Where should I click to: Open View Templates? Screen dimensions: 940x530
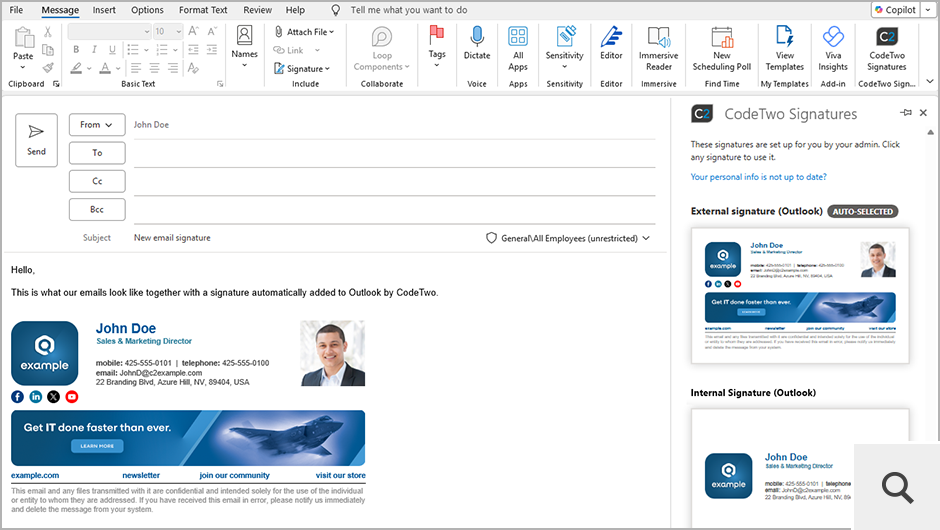coord(785,49)
